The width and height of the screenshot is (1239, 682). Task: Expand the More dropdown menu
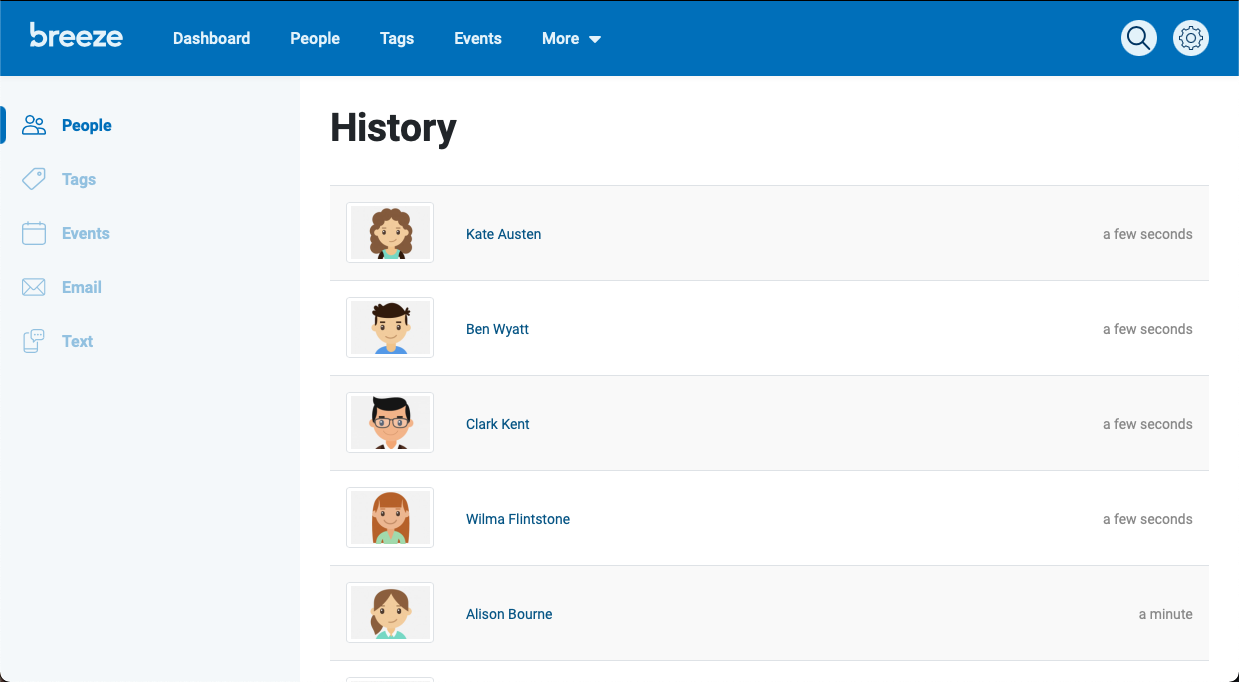(x=571, y=38)
